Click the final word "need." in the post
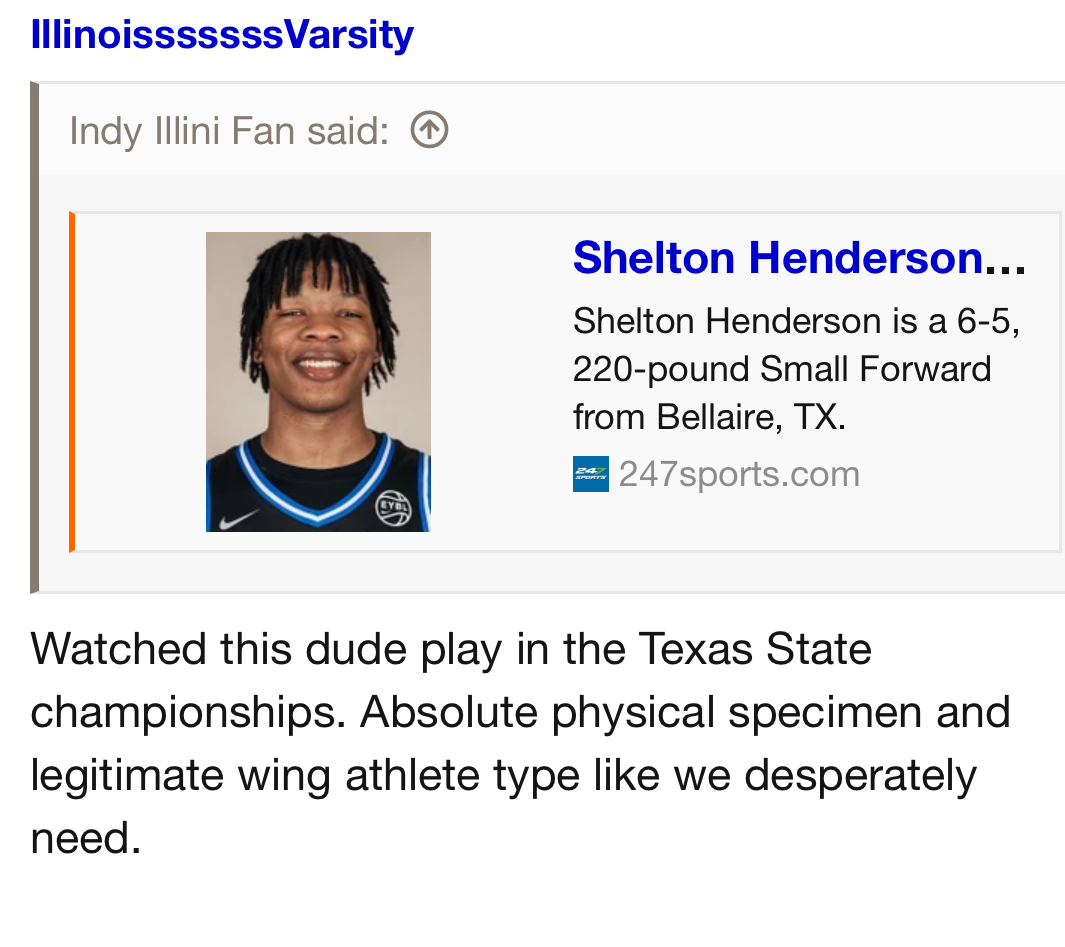1065x947 pixels. coord(86,839)
